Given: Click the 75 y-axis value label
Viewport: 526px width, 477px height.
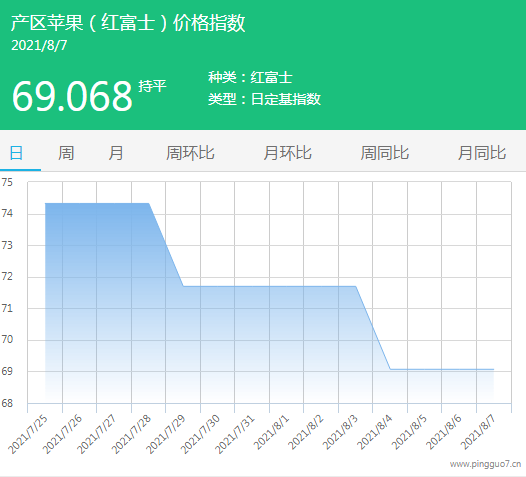Looking at the screenshot, I should [x=7, y=182].
